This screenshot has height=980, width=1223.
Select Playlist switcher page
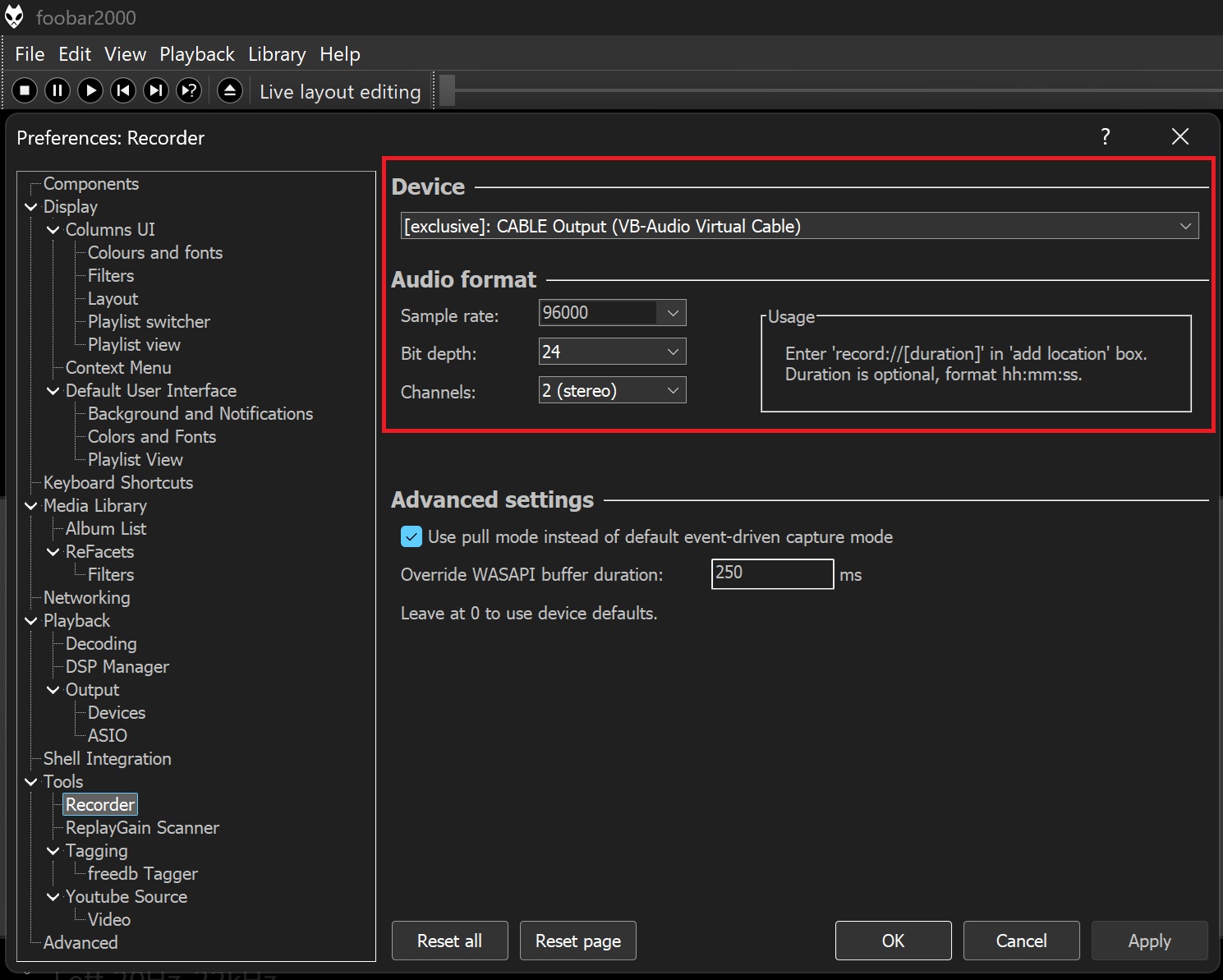(149, 322)
